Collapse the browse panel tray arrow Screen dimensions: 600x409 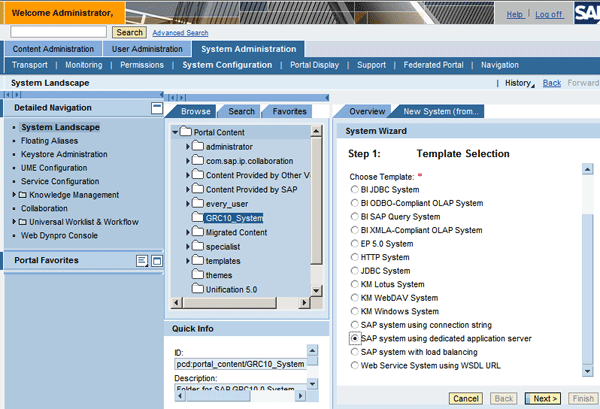click(x=326, y=98)
